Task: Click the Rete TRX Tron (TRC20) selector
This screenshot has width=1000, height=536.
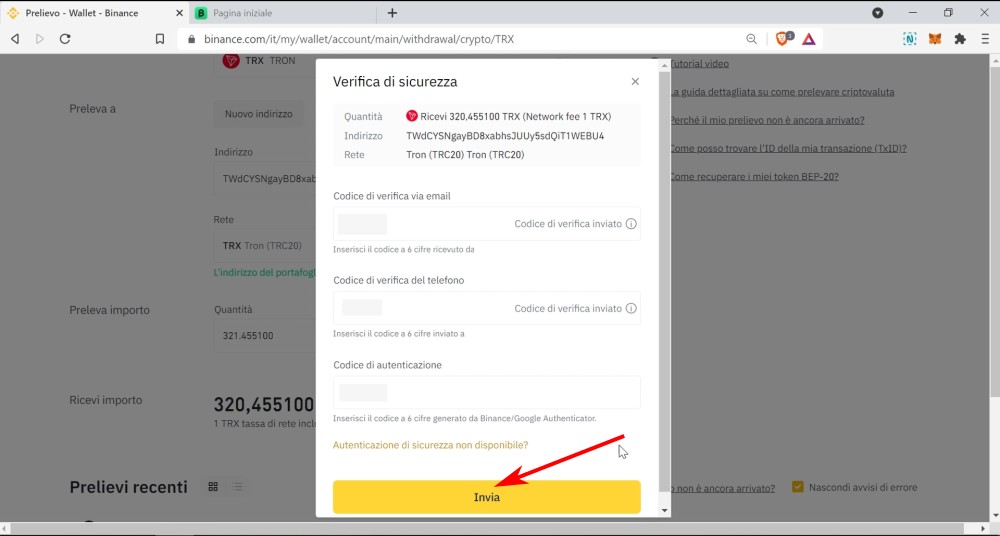Action: click(x=265, y=245)
